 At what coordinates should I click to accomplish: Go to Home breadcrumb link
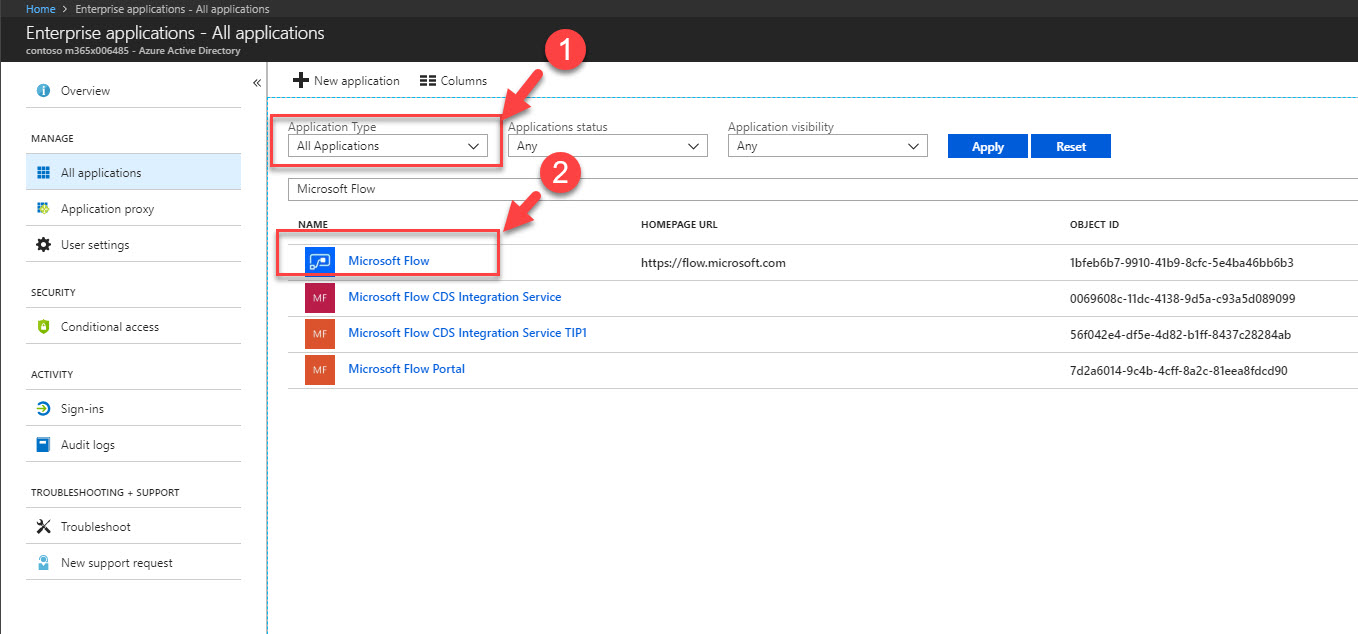(41, 9)
